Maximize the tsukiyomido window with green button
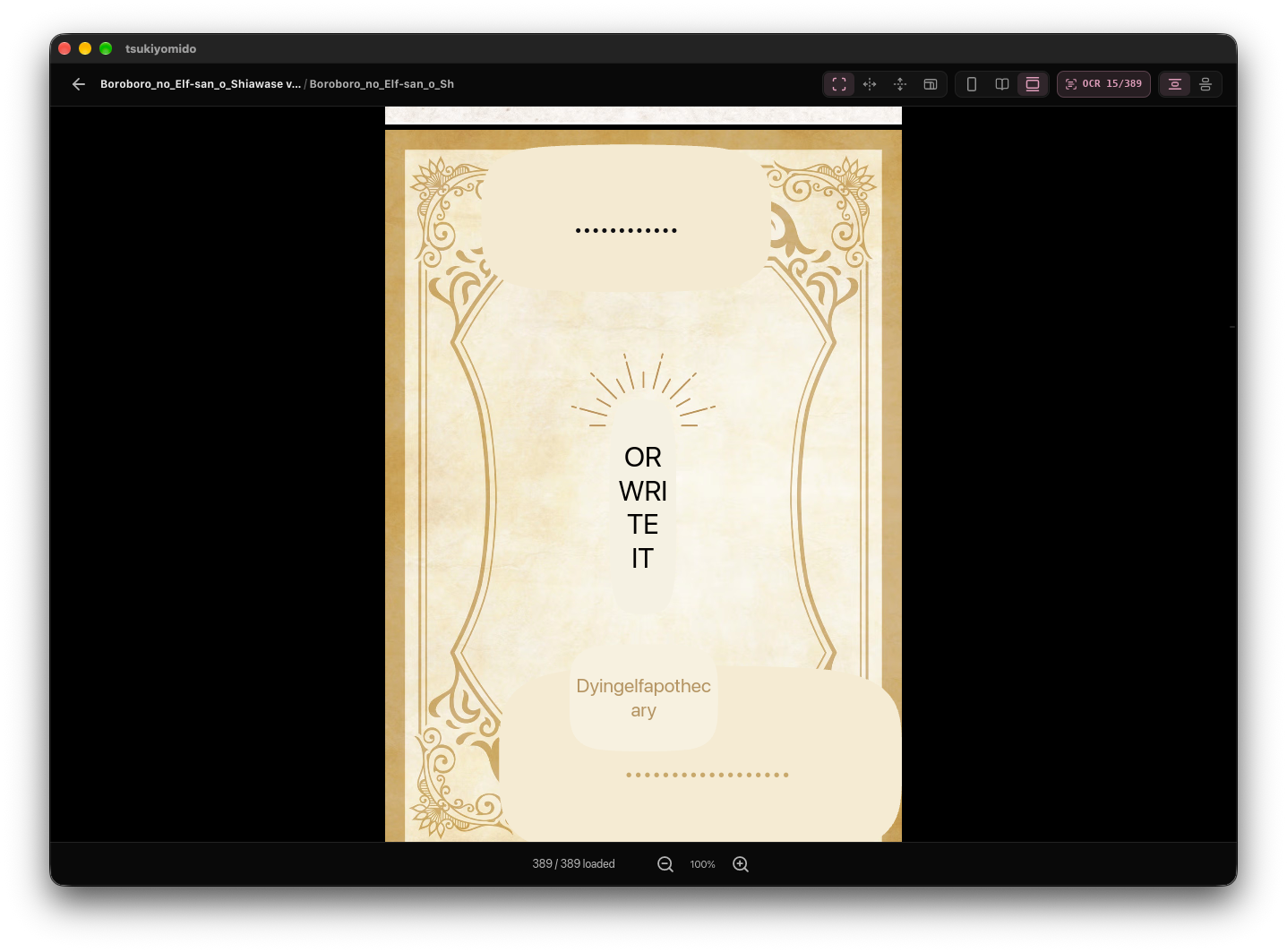The height and width of the screenshot is (952, 1287). click(106, 48)
